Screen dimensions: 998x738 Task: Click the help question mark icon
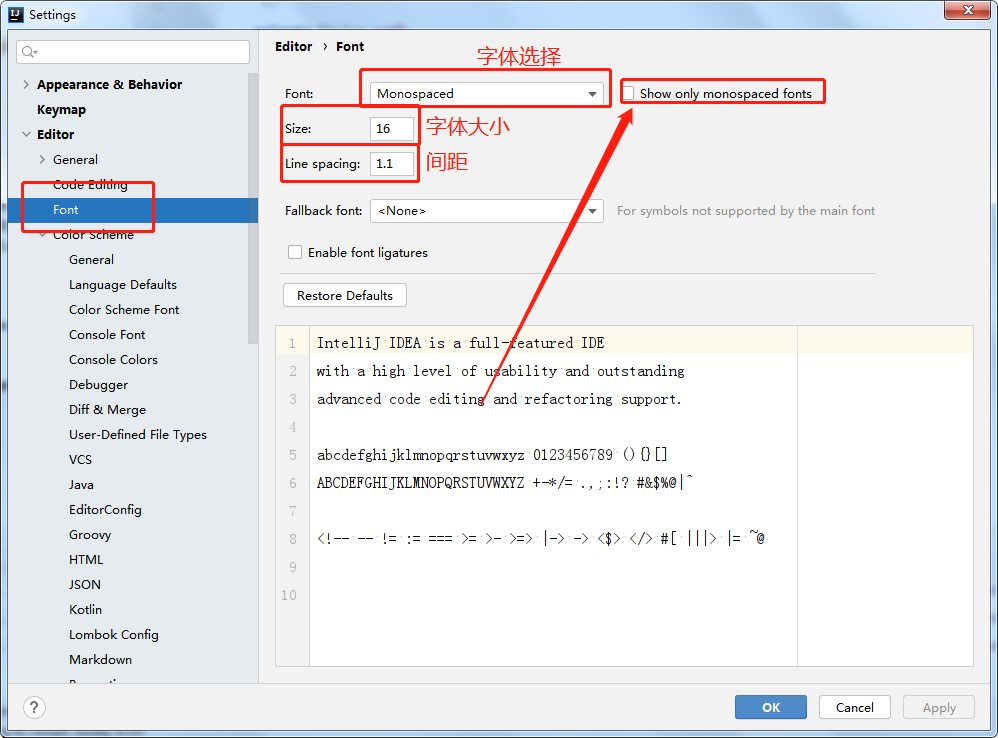[34, 707]
